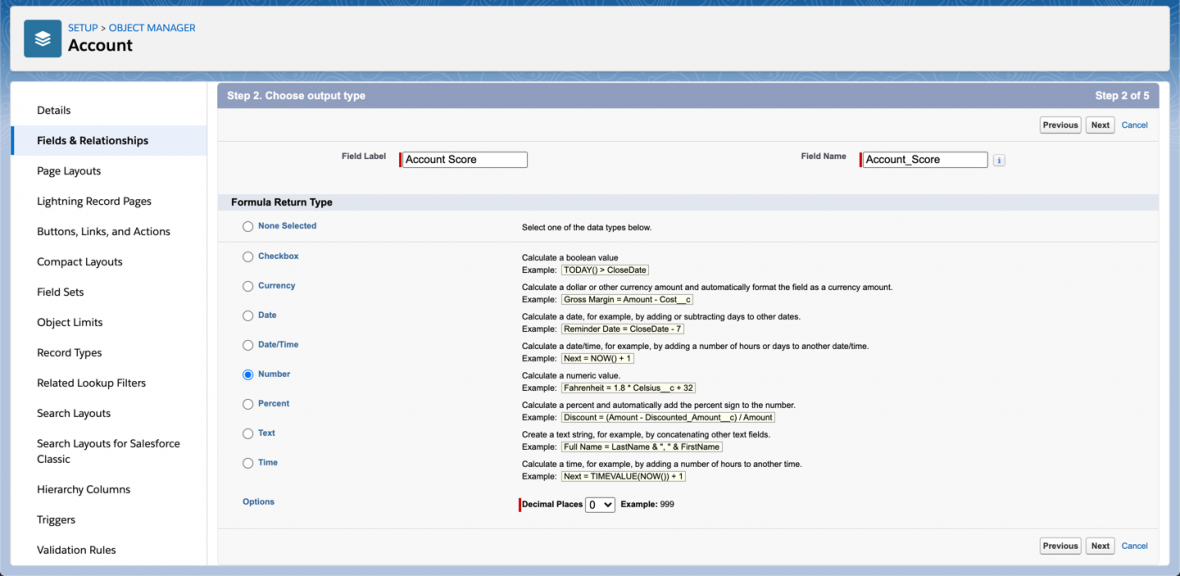Click the Field Label input box
The image size is (1180, 576).
[x=463, y=159]
